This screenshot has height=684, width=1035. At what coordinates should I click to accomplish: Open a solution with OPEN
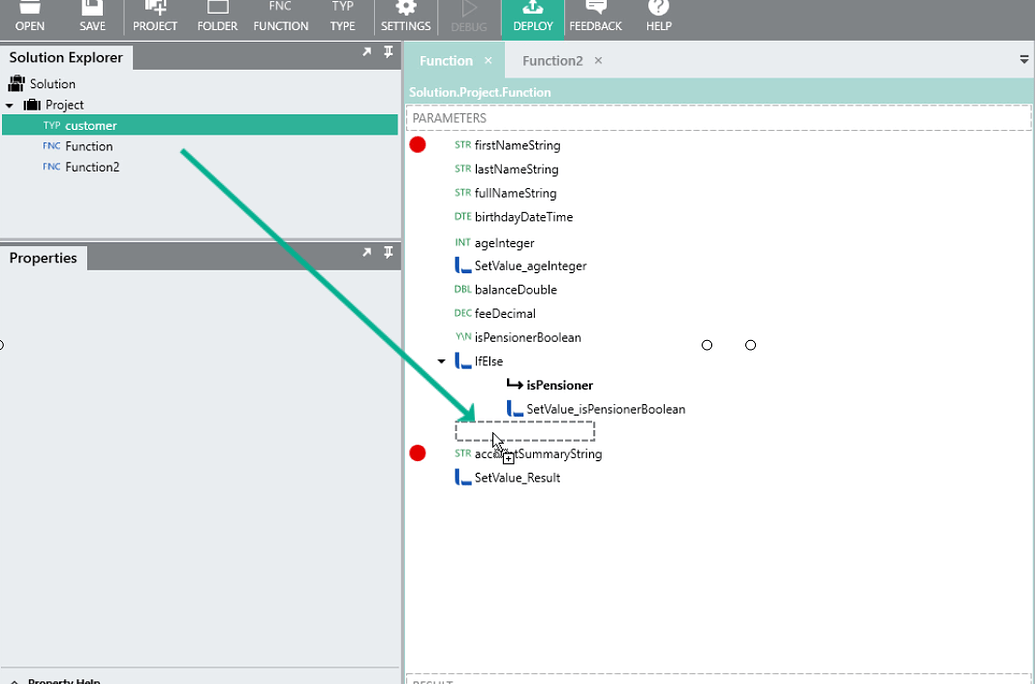(x=29, y=17)
